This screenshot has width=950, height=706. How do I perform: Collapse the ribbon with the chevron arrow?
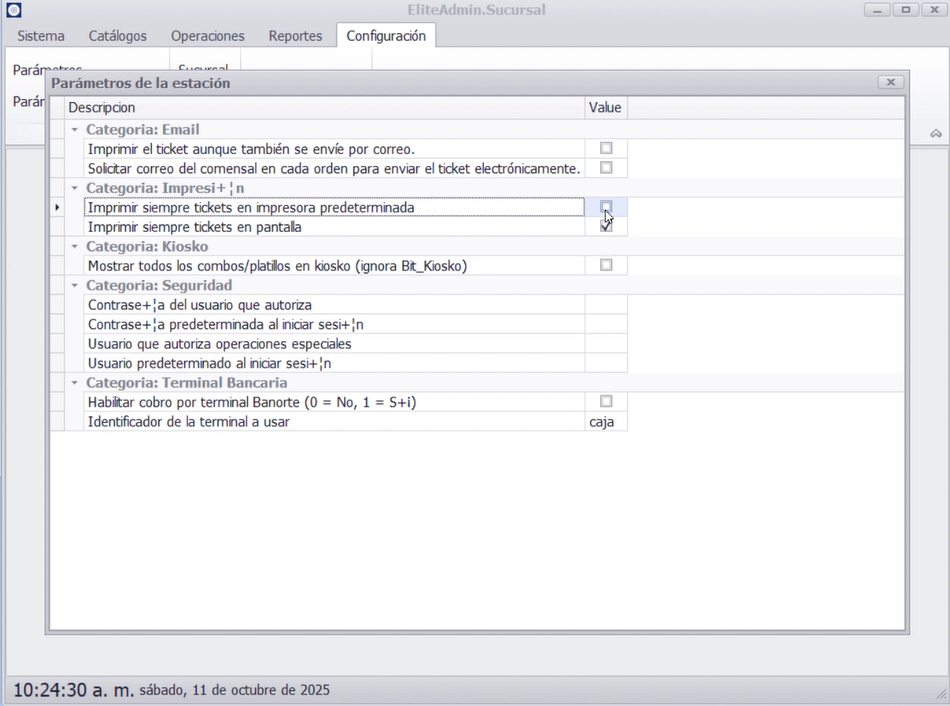pos(936,133)
